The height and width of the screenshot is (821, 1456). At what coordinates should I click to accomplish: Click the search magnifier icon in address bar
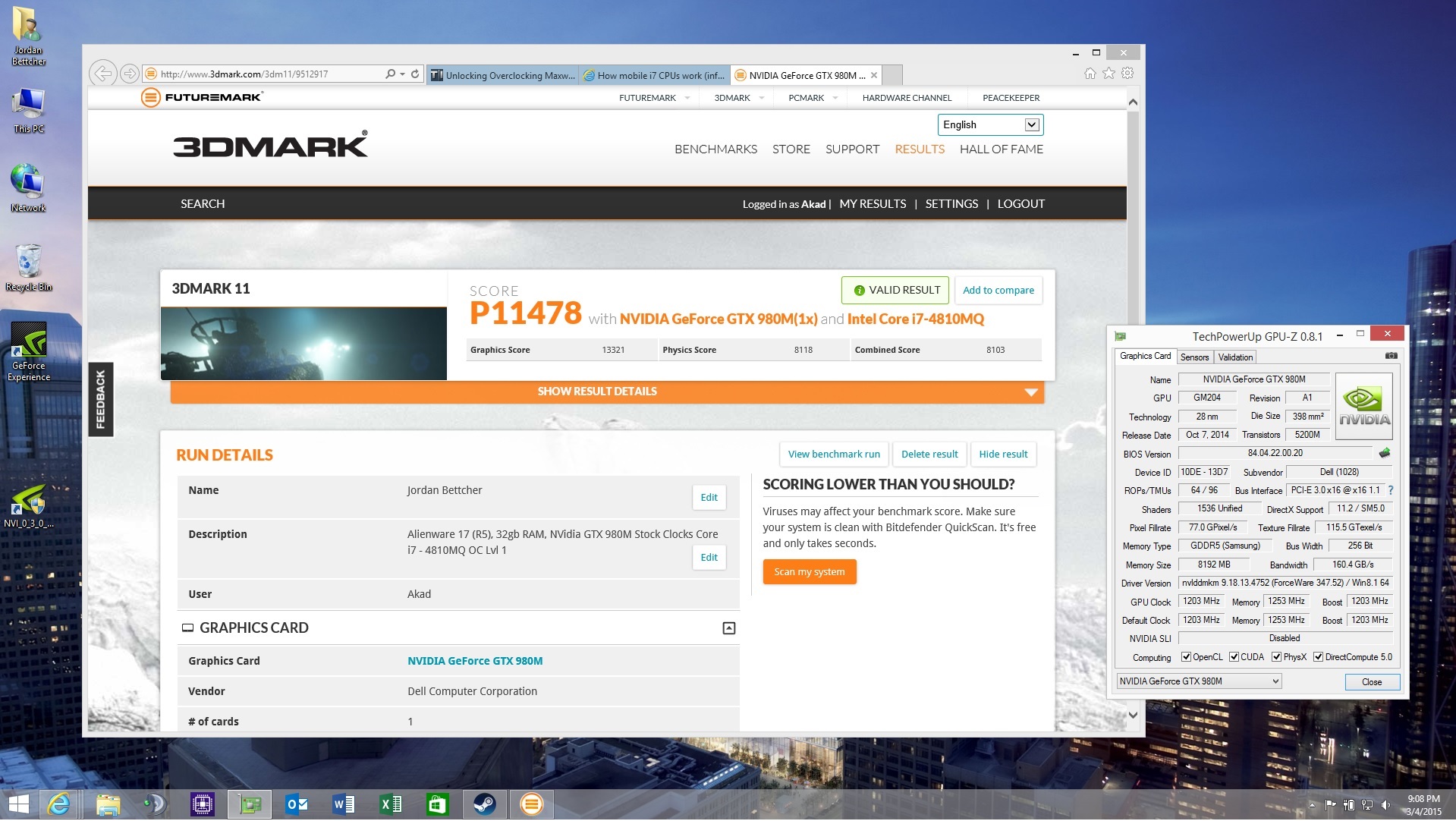[390, 74]
